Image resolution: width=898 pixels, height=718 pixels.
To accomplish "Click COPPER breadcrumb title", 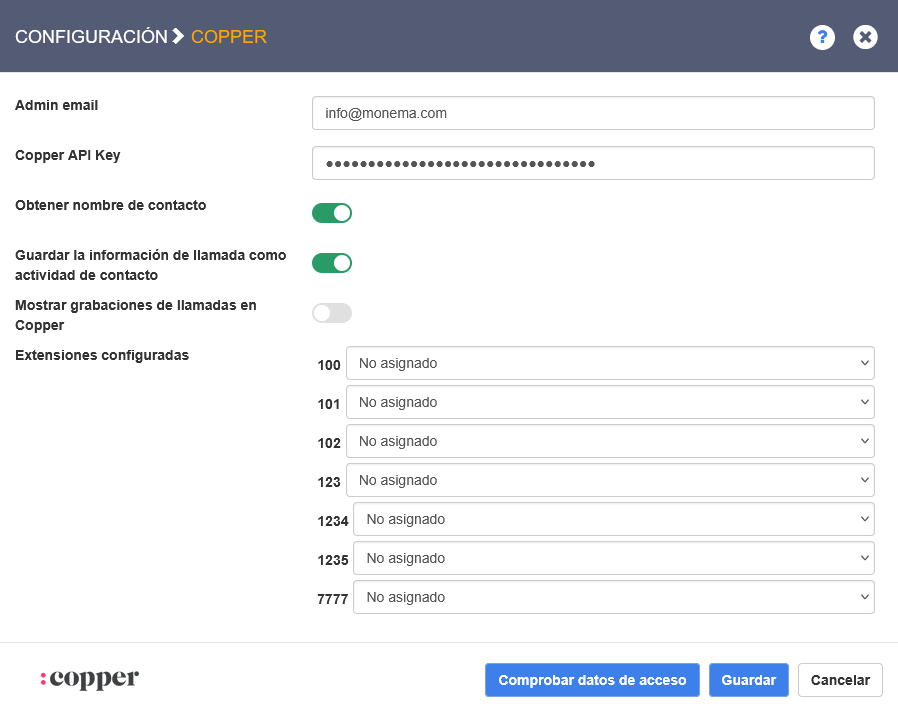I will 229,37.
